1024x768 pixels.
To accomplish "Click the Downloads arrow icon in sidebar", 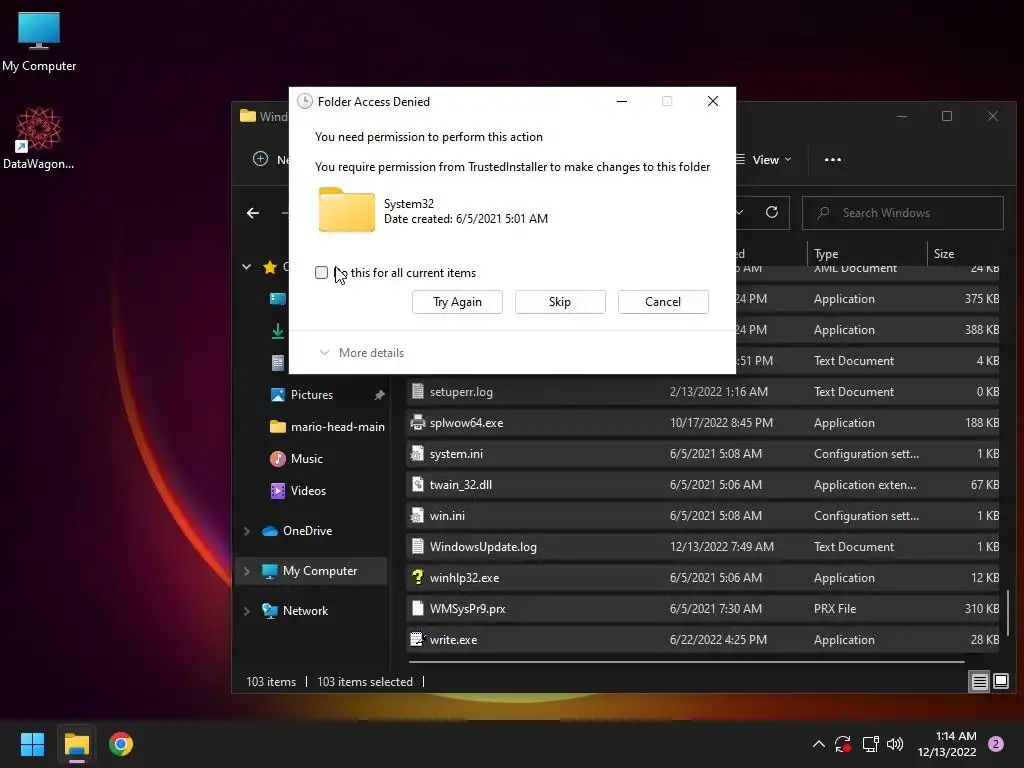I will [278, 331].
